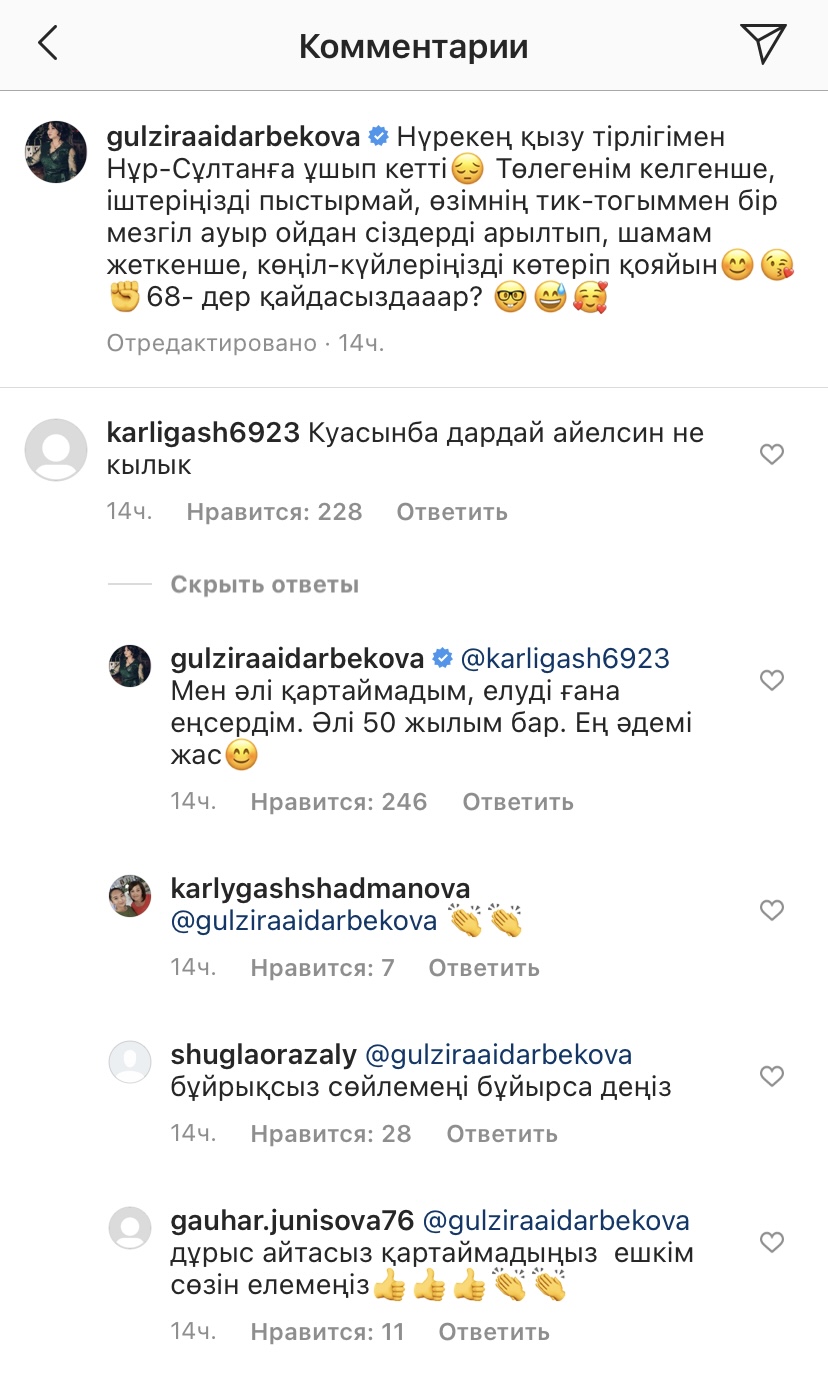Open gauhar.junisova76's avatar

point(130,1228)
